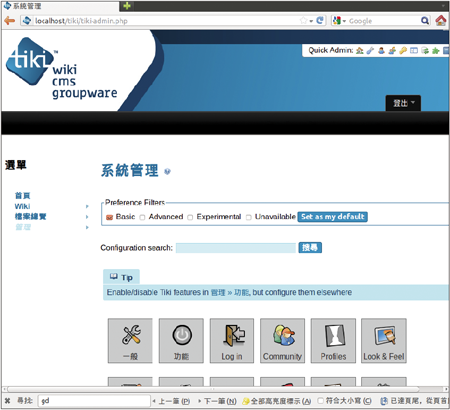Click the 搜尋 configuration search button
The image size is (450, 410).
[x=310, y=247]
